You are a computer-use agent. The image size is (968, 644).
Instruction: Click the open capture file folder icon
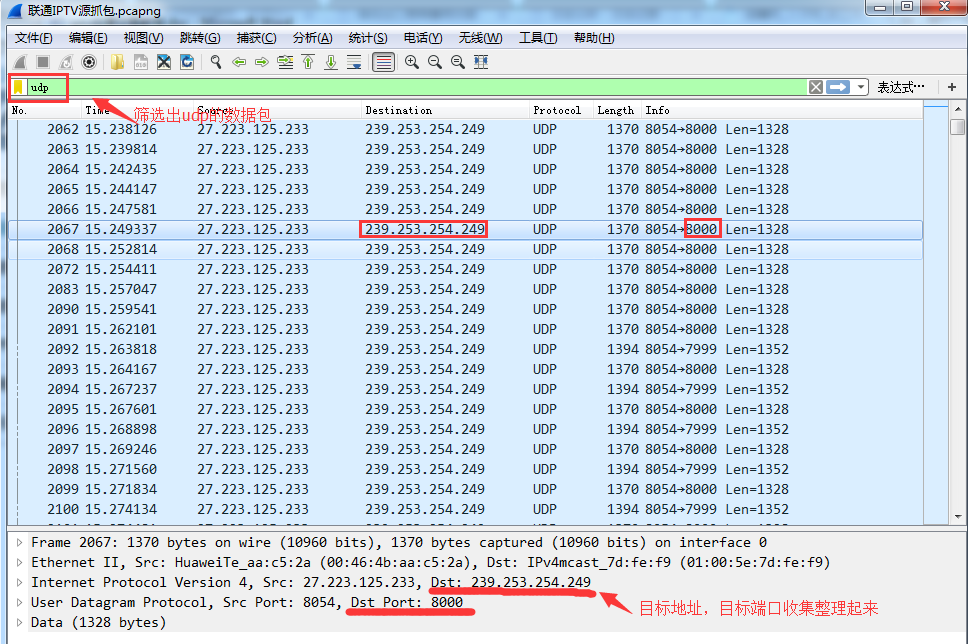coord(118,62)
